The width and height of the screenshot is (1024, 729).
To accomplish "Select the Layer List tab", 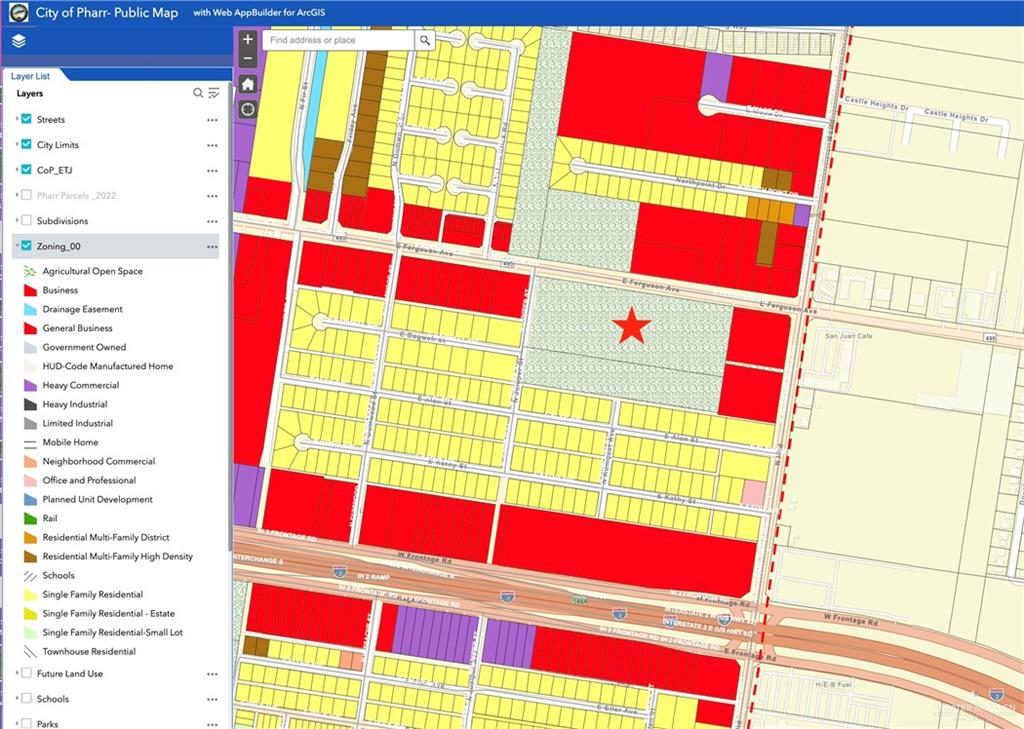I will click(30, 76).
